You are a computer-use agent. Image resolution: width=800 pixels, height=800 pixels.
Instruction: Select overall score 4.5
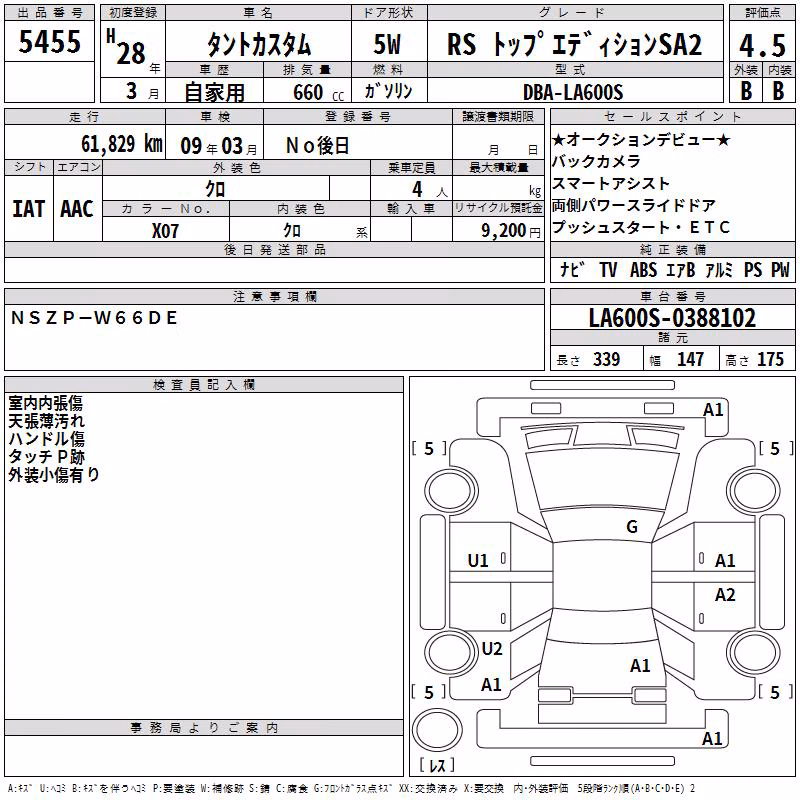pyautogui.click(x=762, y=45)
